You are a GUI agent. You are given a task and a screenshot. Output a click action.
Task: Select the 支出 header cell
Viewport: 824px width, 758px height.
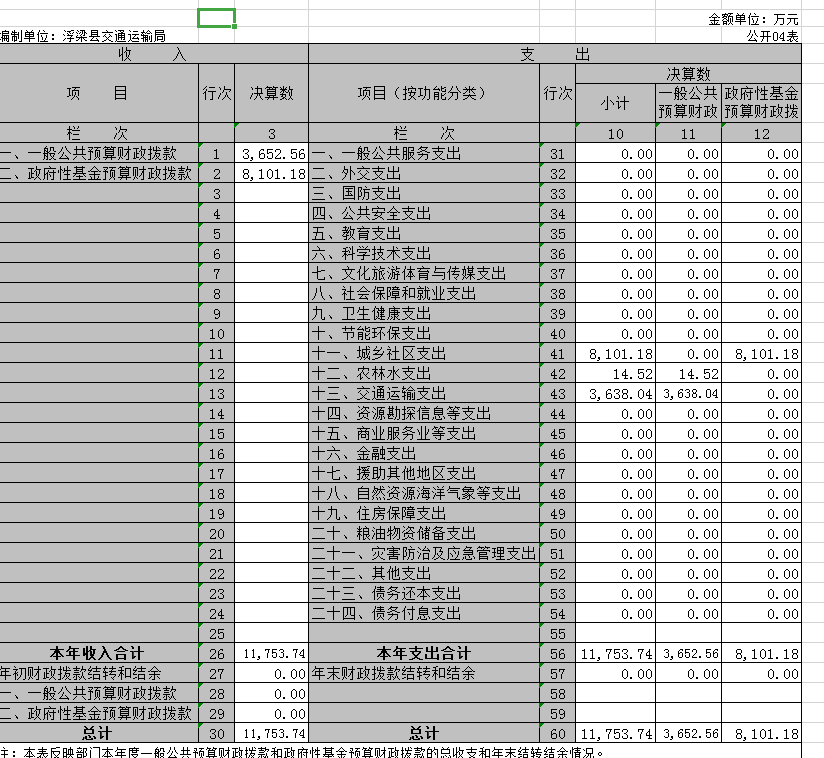coord(555,53)
